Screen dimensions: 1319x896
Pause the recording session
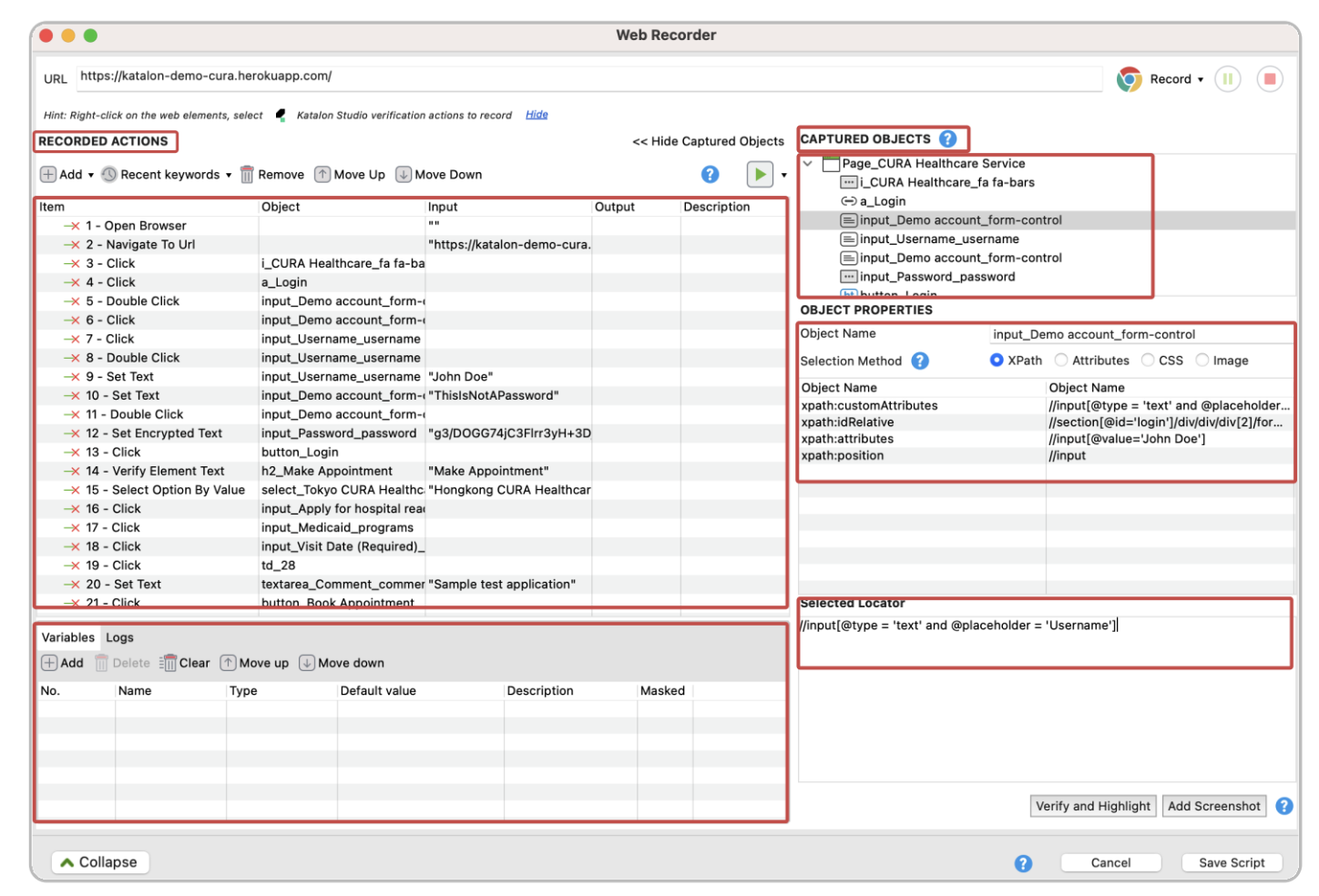[x=1228, y=78]
